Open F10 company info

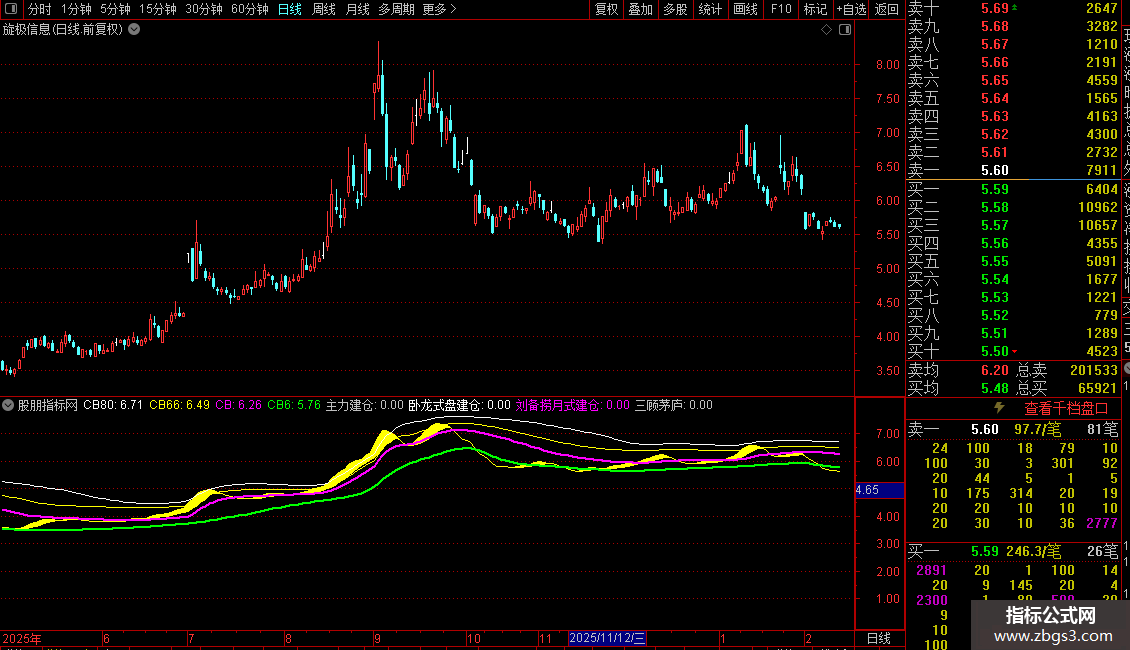(x=781, y=9)
